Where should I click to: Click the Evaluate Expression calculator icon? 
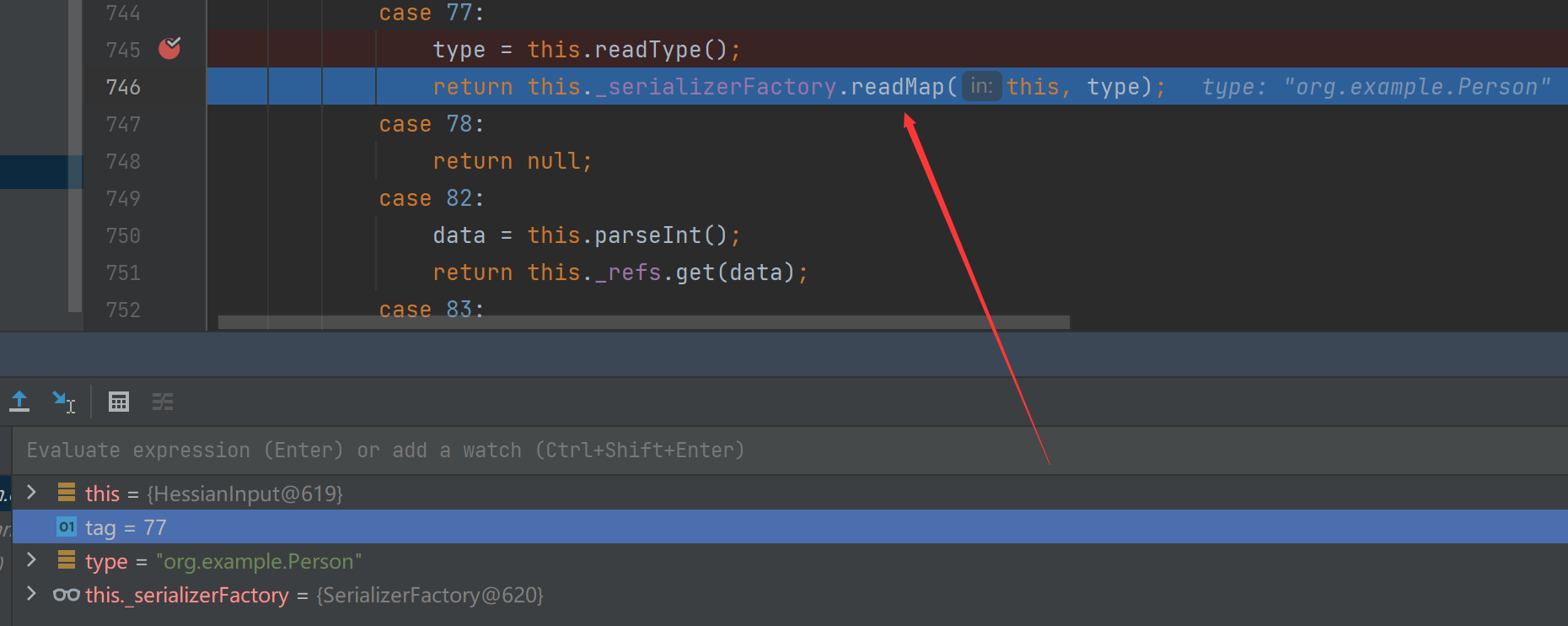pyautogui.click(x=118, y=402)
